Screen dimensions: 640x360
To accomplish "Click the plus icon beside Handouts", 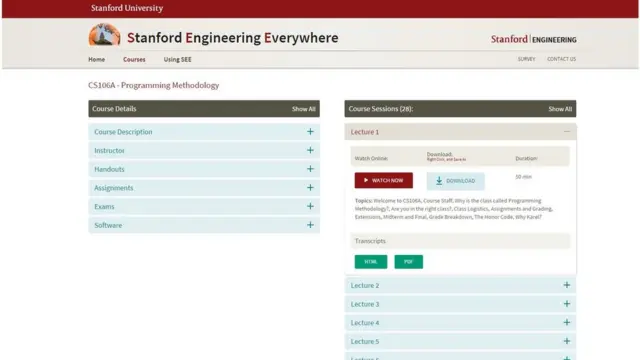I will 310,169.
